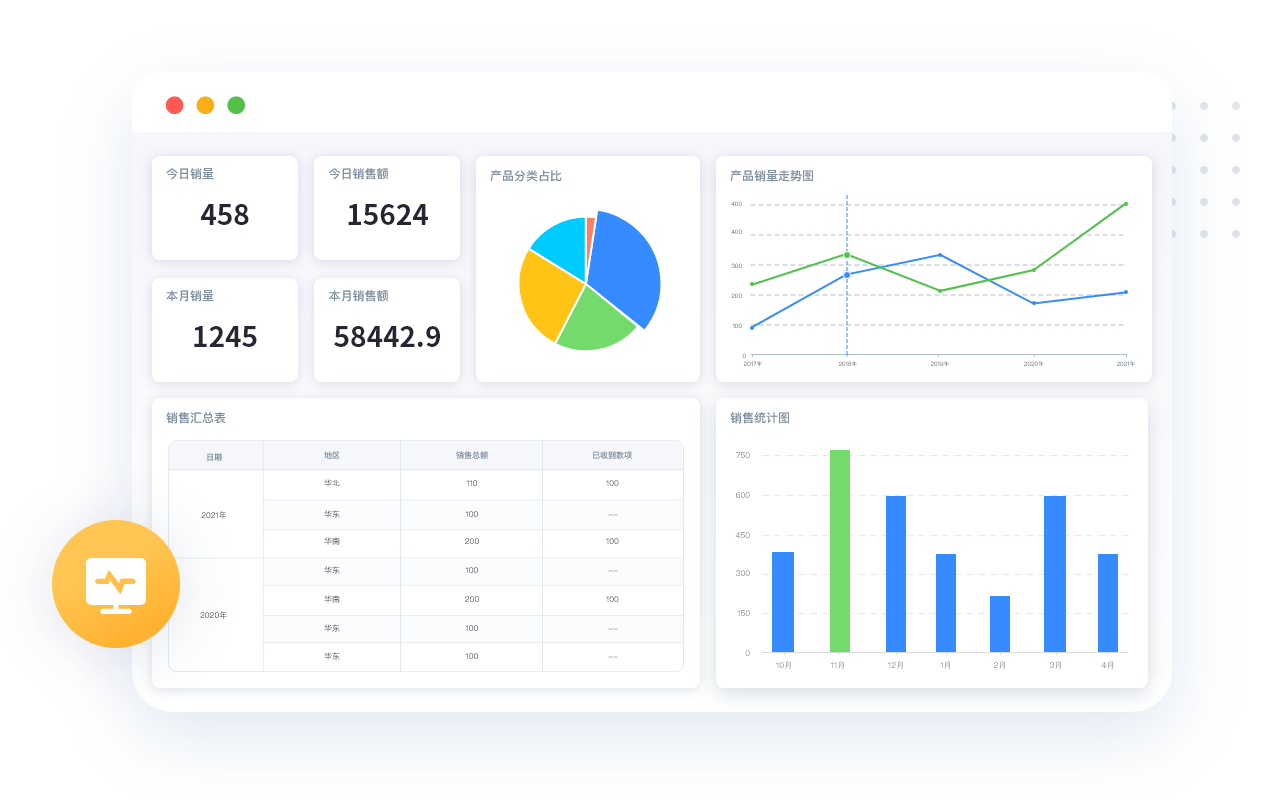The width and height of the screenshot is (1280, 800).
Task: Click the 销售统计图 panel title
Action: click(x=760, y=418)
